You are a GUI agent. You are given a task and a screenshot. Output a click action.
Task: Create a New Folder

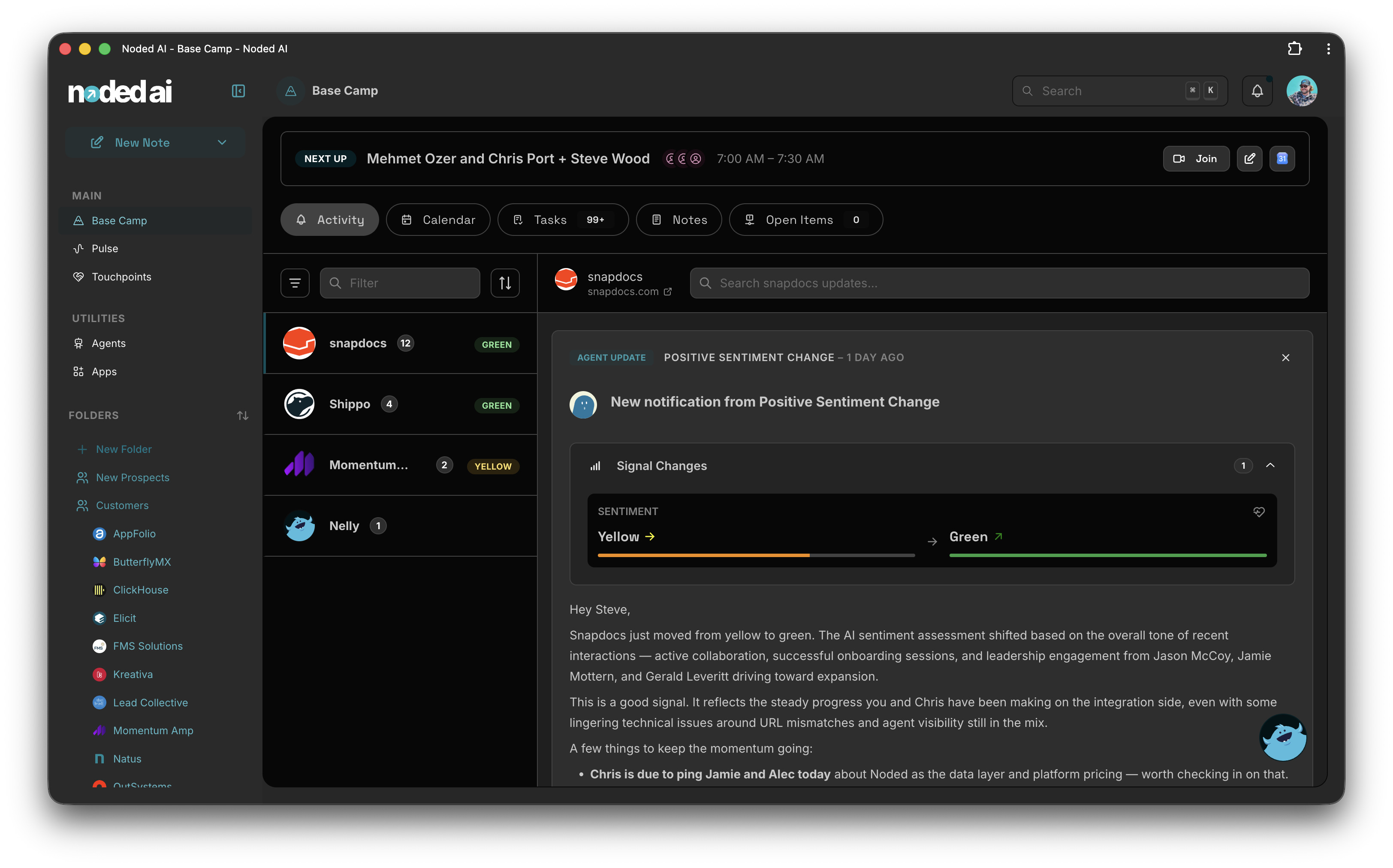point(115,449)
